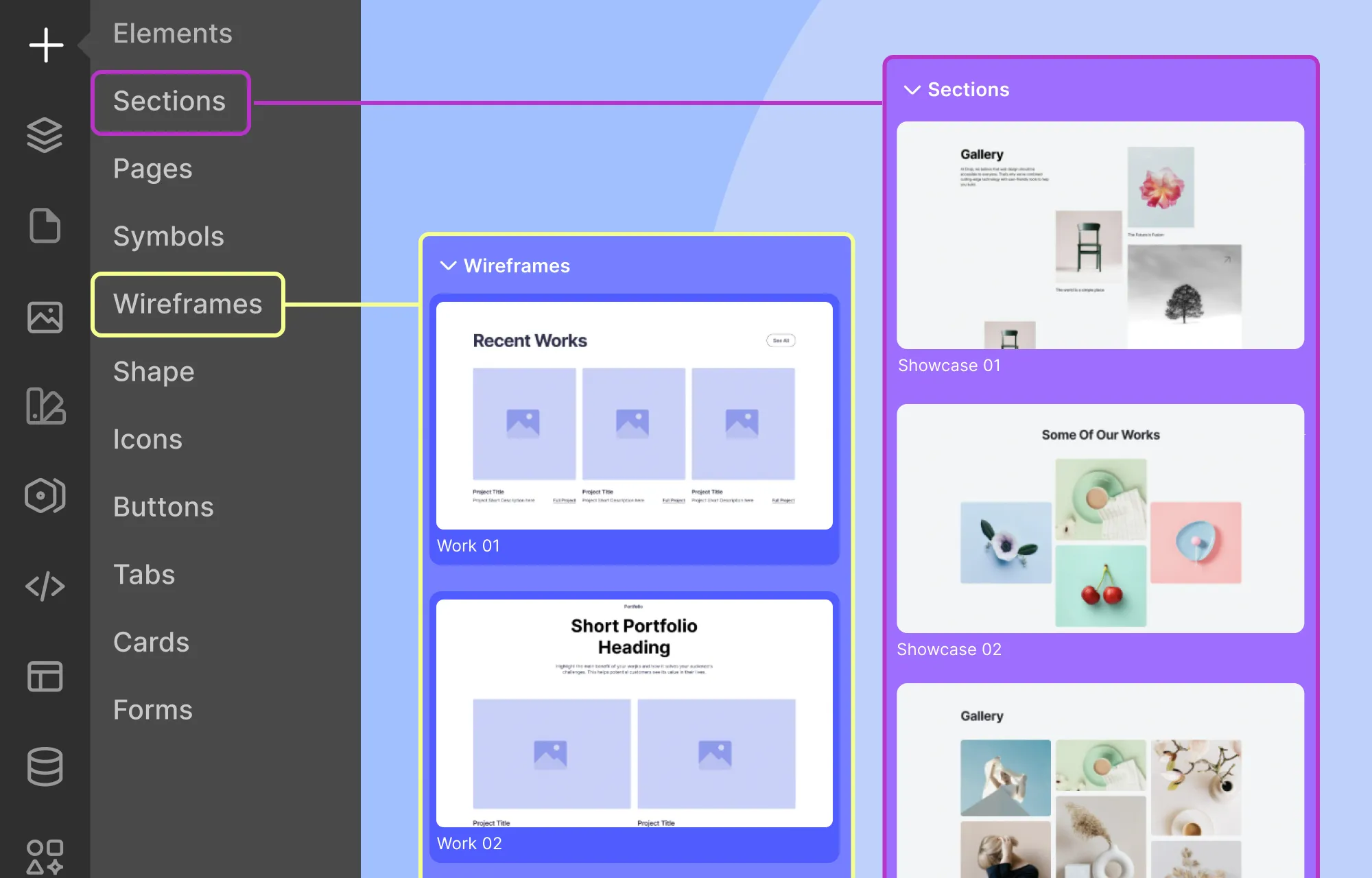The width and height of the screenshot is (1372, 878).
Task: Collapse the Wireframes panel chevron
Action: (448, 266)
